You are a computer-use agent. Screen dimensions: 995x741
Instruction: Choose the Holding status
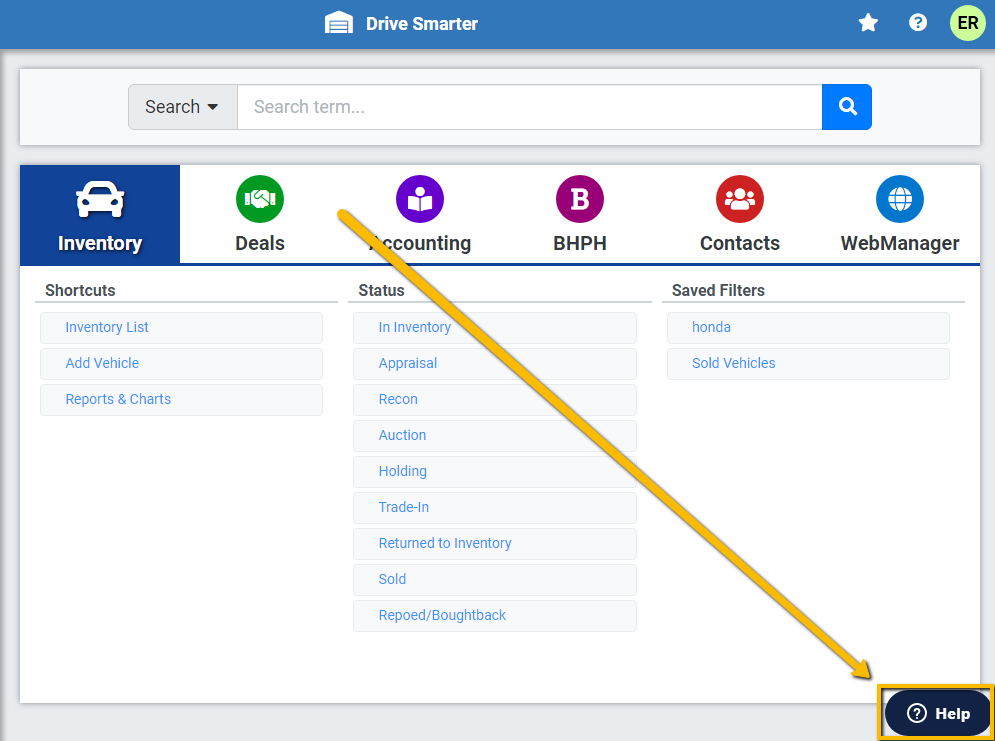(x=495, y=472)
